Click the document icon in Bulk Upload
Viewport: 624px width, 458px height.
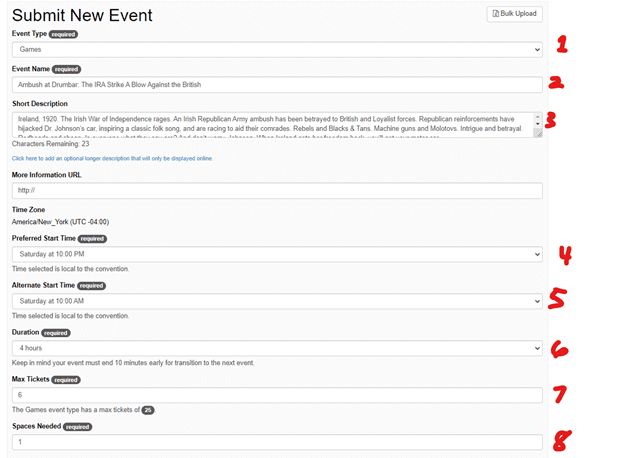tap(496, 14)
